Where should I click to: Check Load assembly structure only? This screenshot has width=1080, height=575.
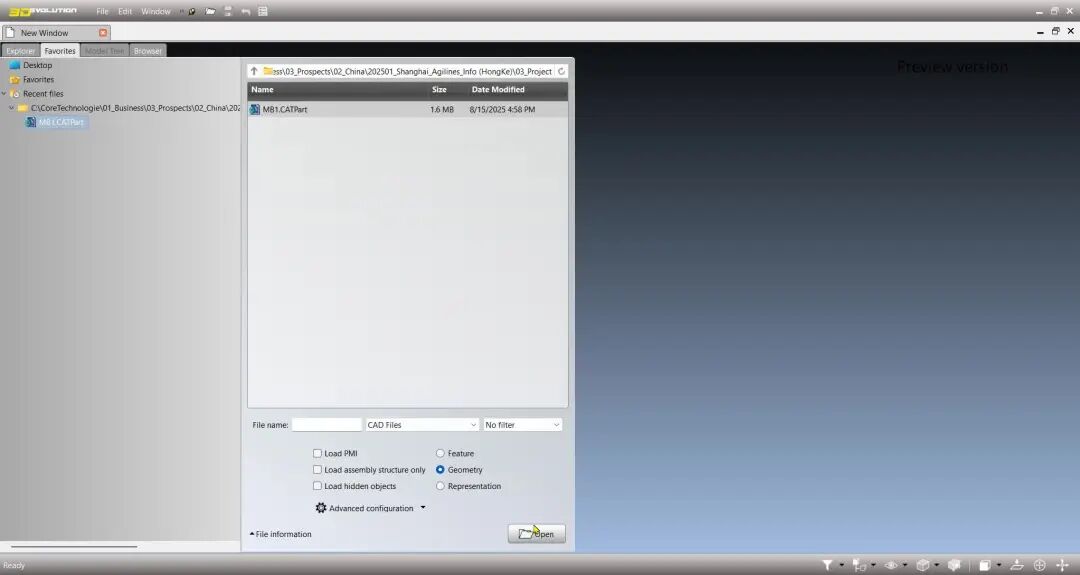click(317, 470)
